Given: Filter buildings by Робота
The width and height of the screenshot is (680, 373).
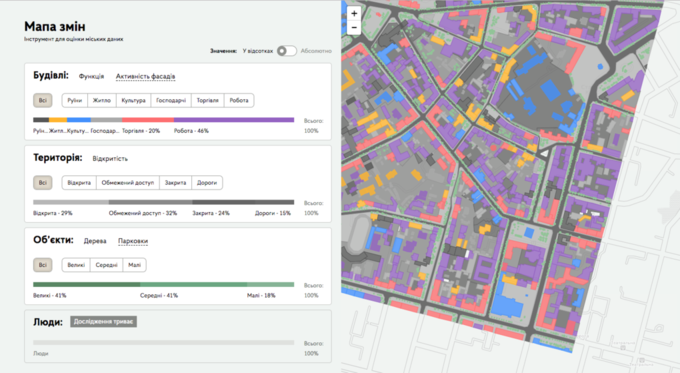Looking at the screenshot, I should (239, 100).
